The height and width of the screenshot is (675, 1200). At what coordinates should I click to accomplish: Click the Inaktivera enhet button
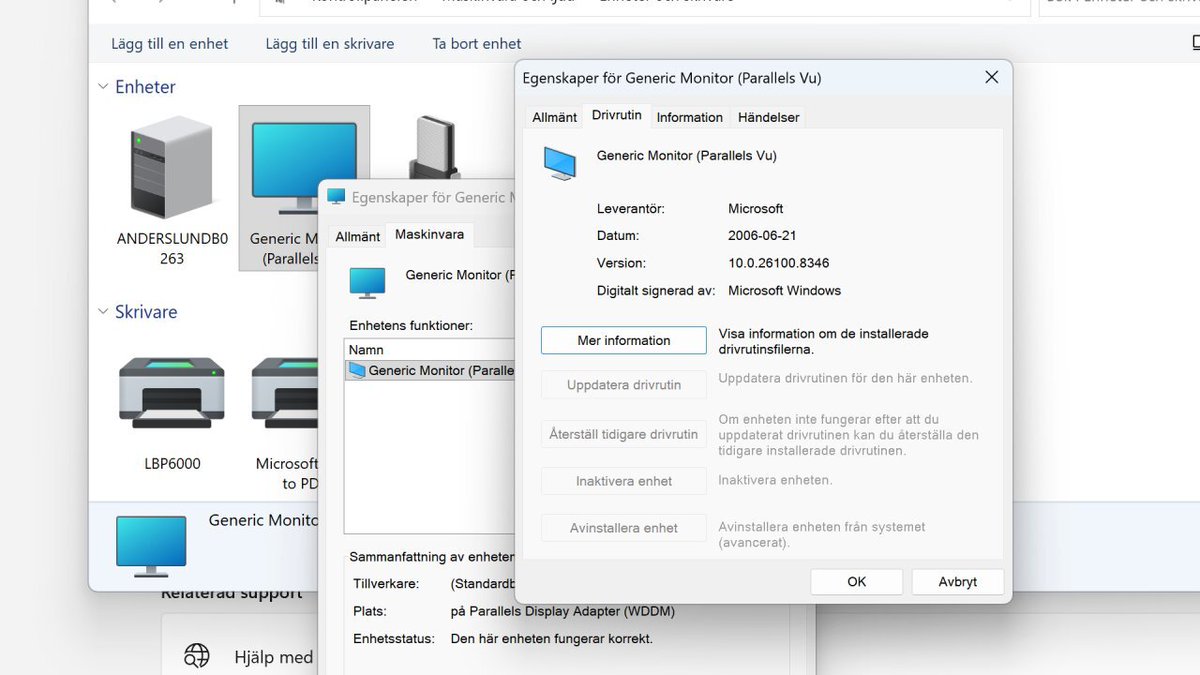pos(624,481)
